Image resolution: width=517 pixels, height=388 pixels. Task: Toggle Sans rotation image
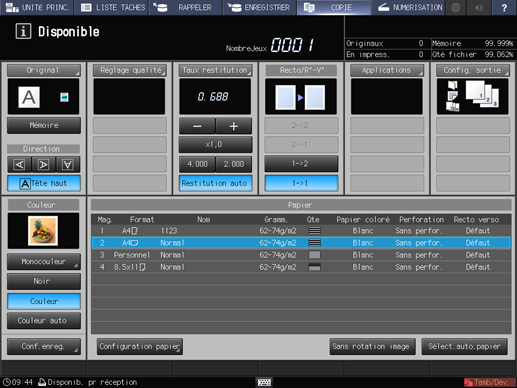point(372,347)
